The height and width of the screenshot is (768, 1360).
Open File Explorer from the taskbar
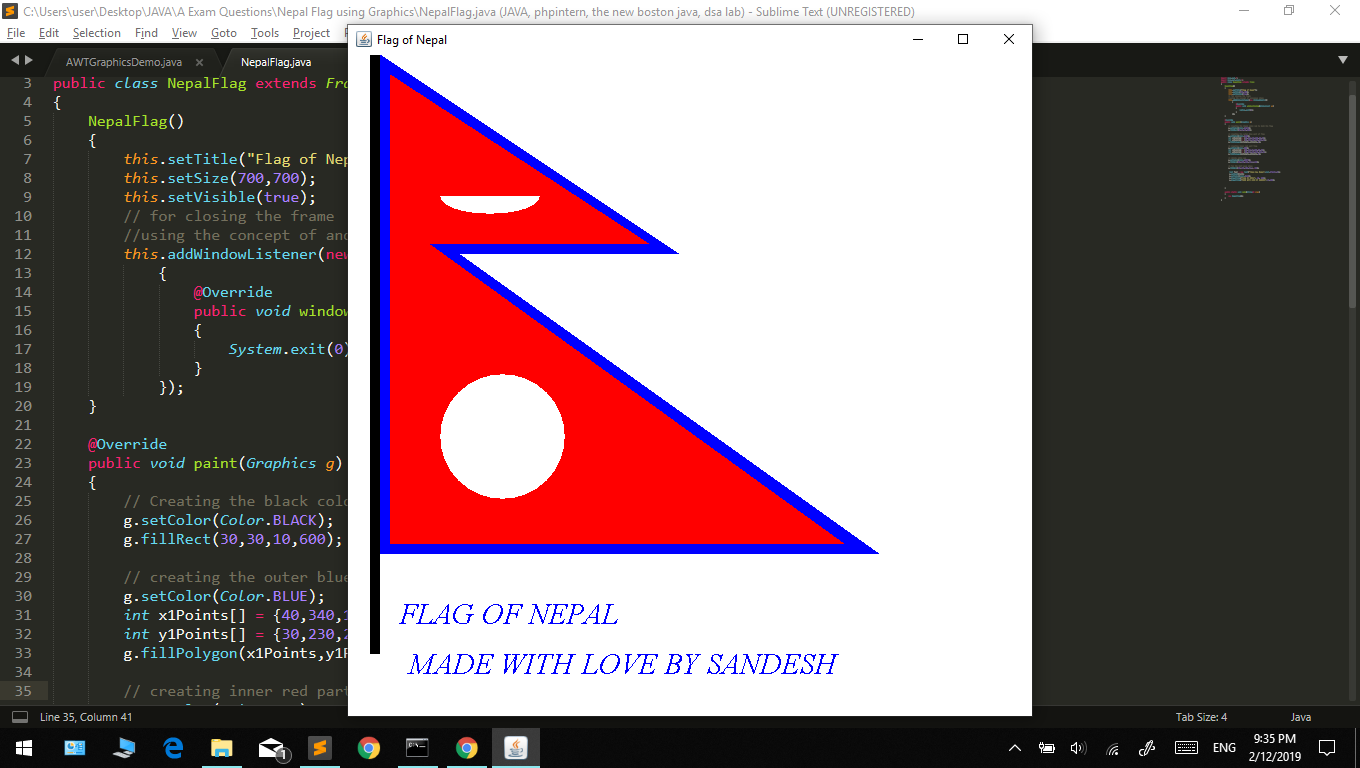pos(222,747)
